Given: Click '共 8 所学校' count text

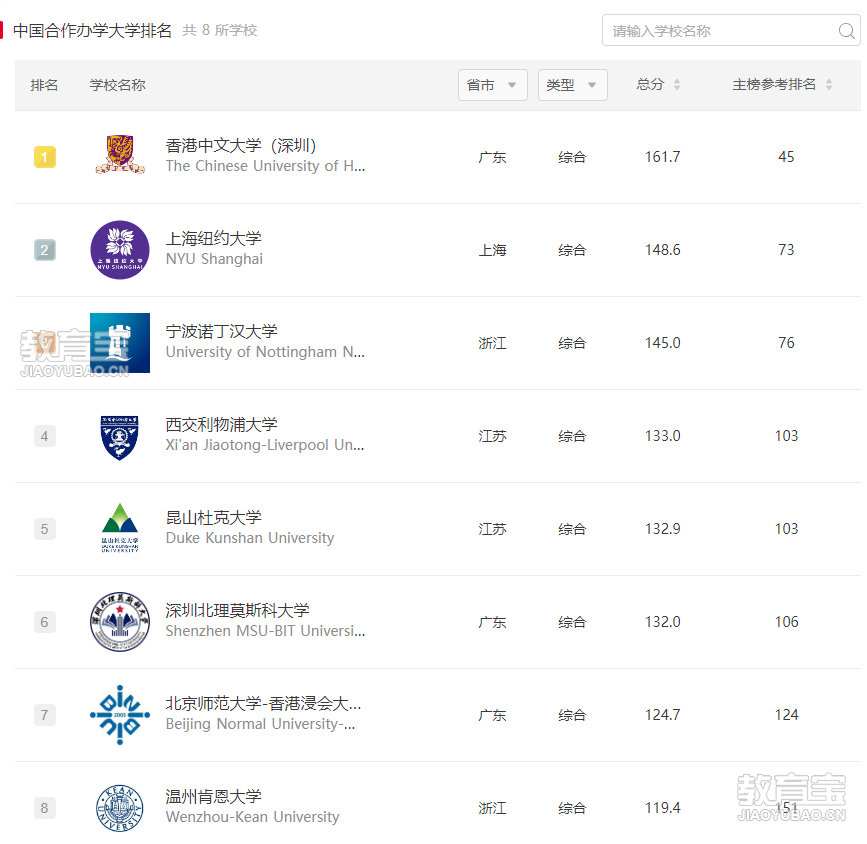Looking at the screenshot, I should pyautogui.click(x=220, y=30).
